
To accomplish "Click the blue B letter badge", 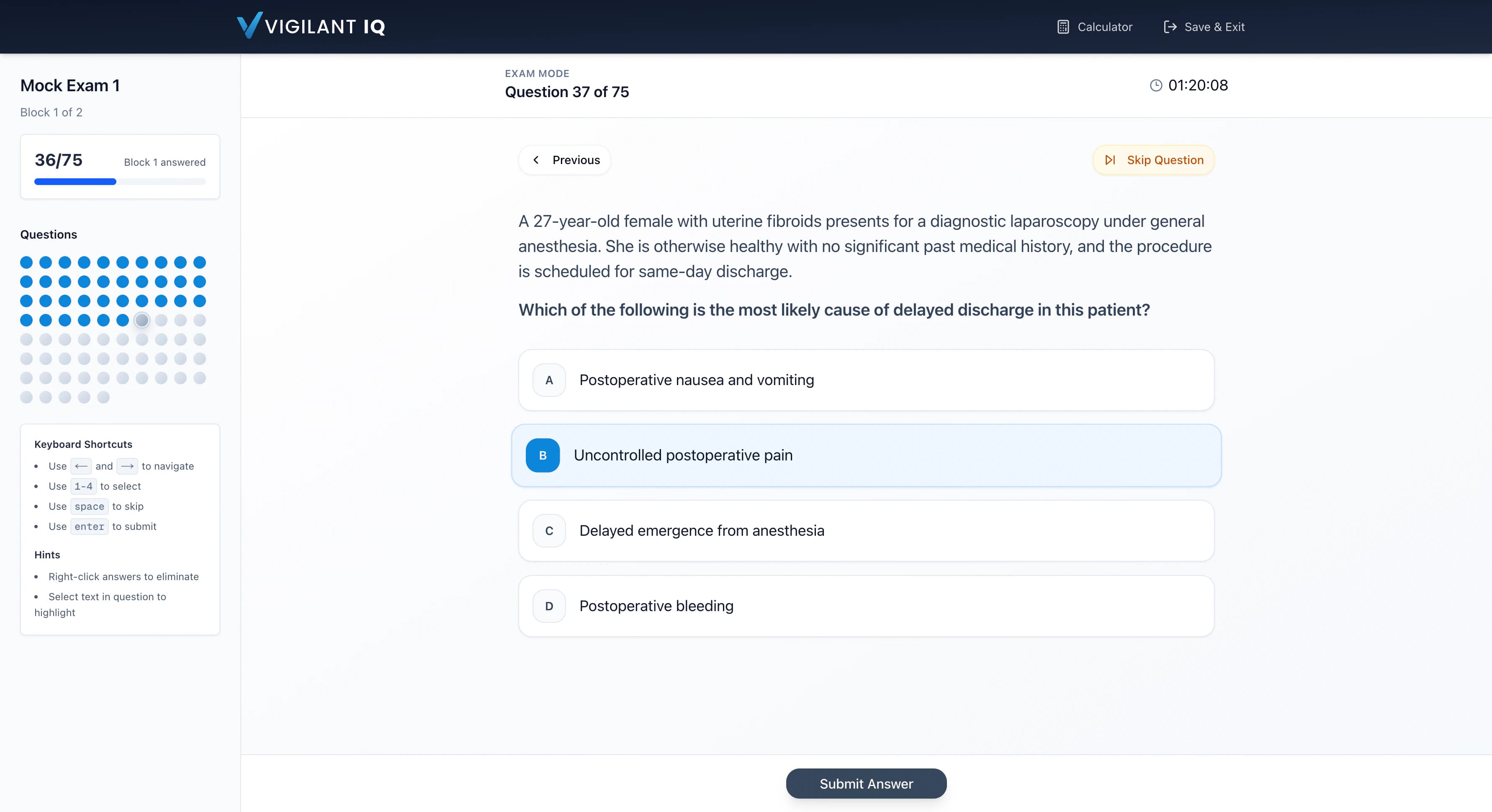I will point(543,455).
